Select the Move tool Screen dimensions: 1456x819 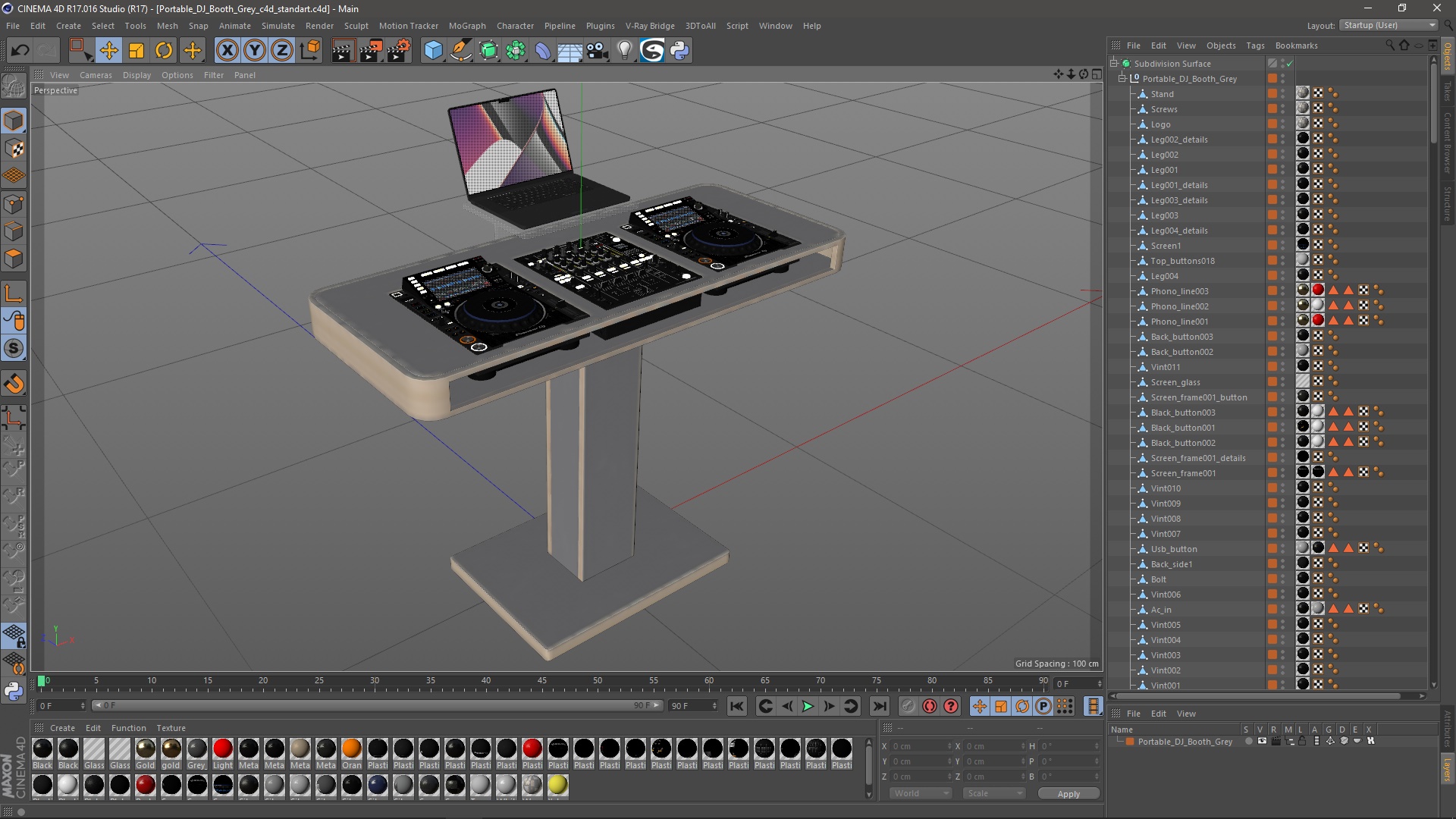[109, 51]
